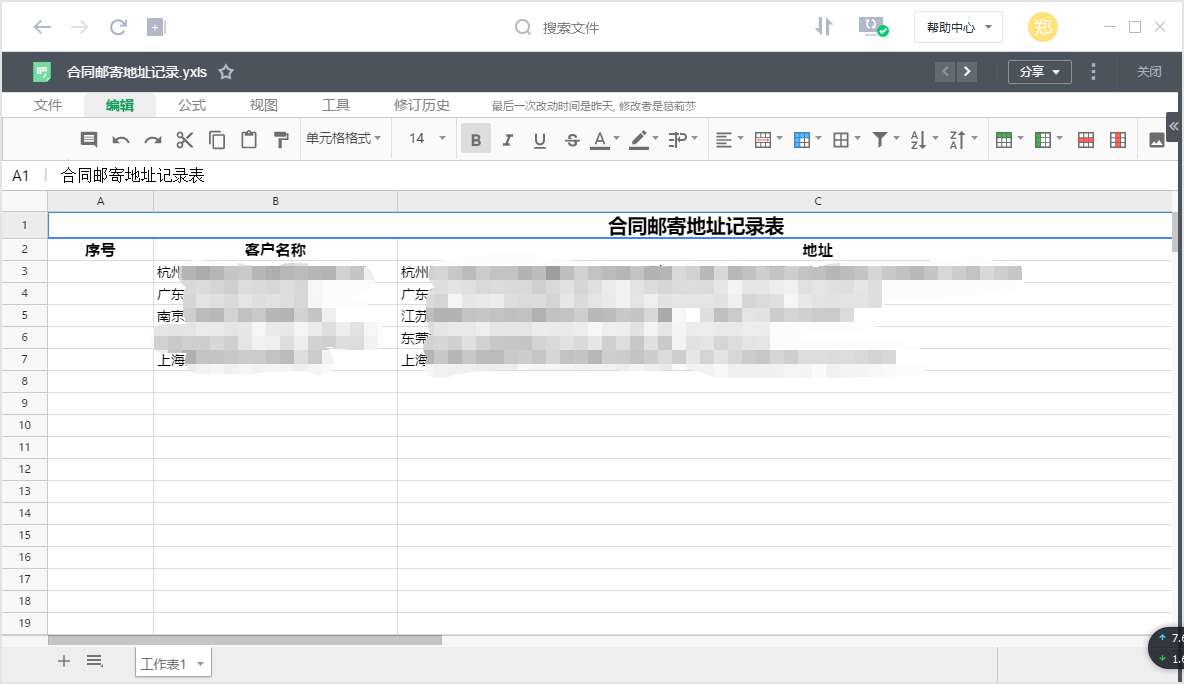Screen dimensions: 1184x684
Task: Click the name box showing A1
Action: point(21,175)
